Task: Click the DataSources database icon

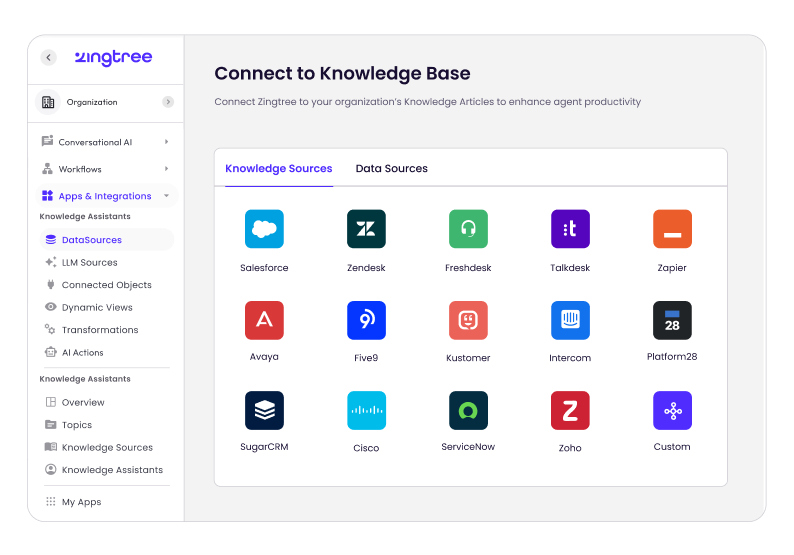Action: 51,240
